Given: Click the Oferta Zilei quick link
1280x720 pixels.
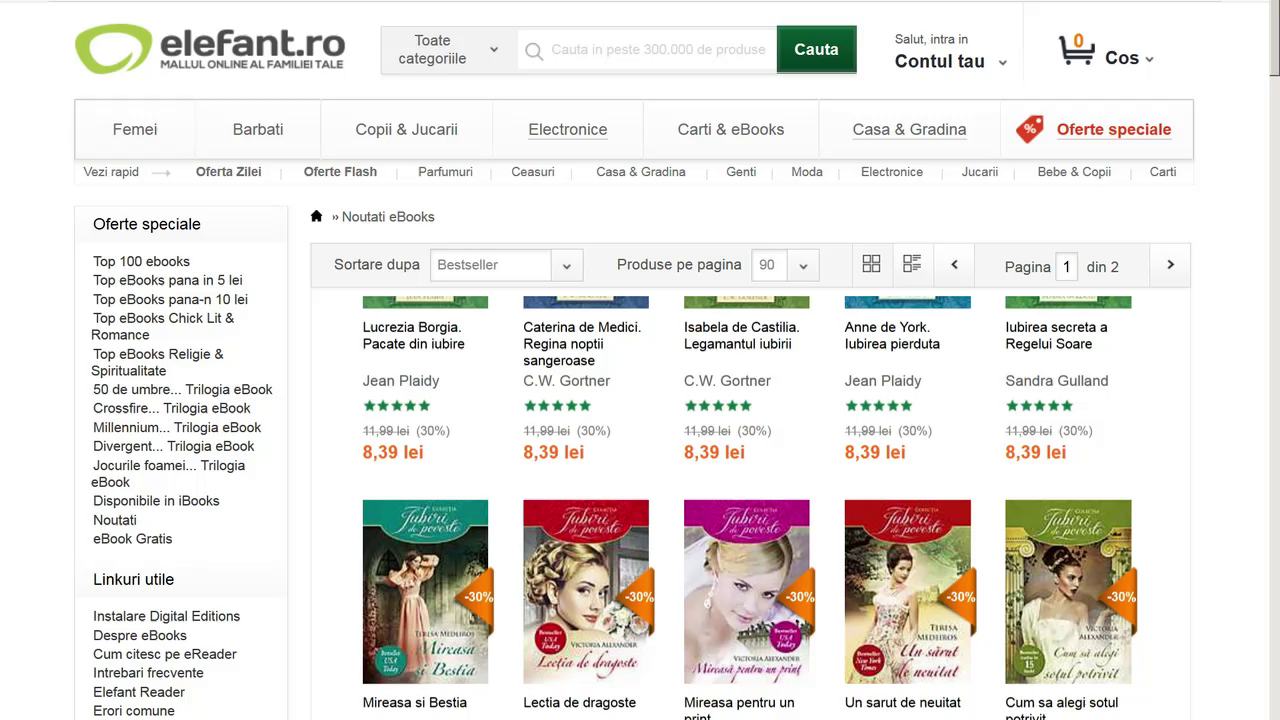Looking at the screenshot, I should click(228, 172).
